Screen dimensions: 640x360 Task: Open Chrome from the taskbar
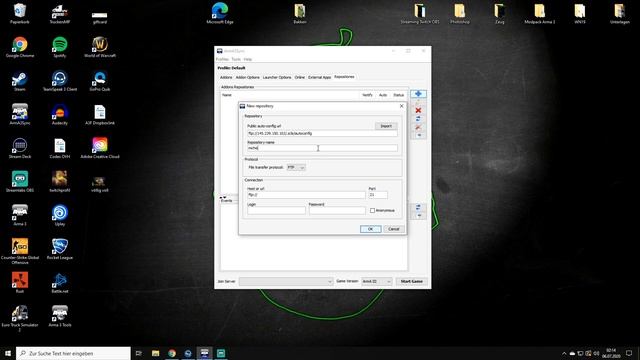172,353
